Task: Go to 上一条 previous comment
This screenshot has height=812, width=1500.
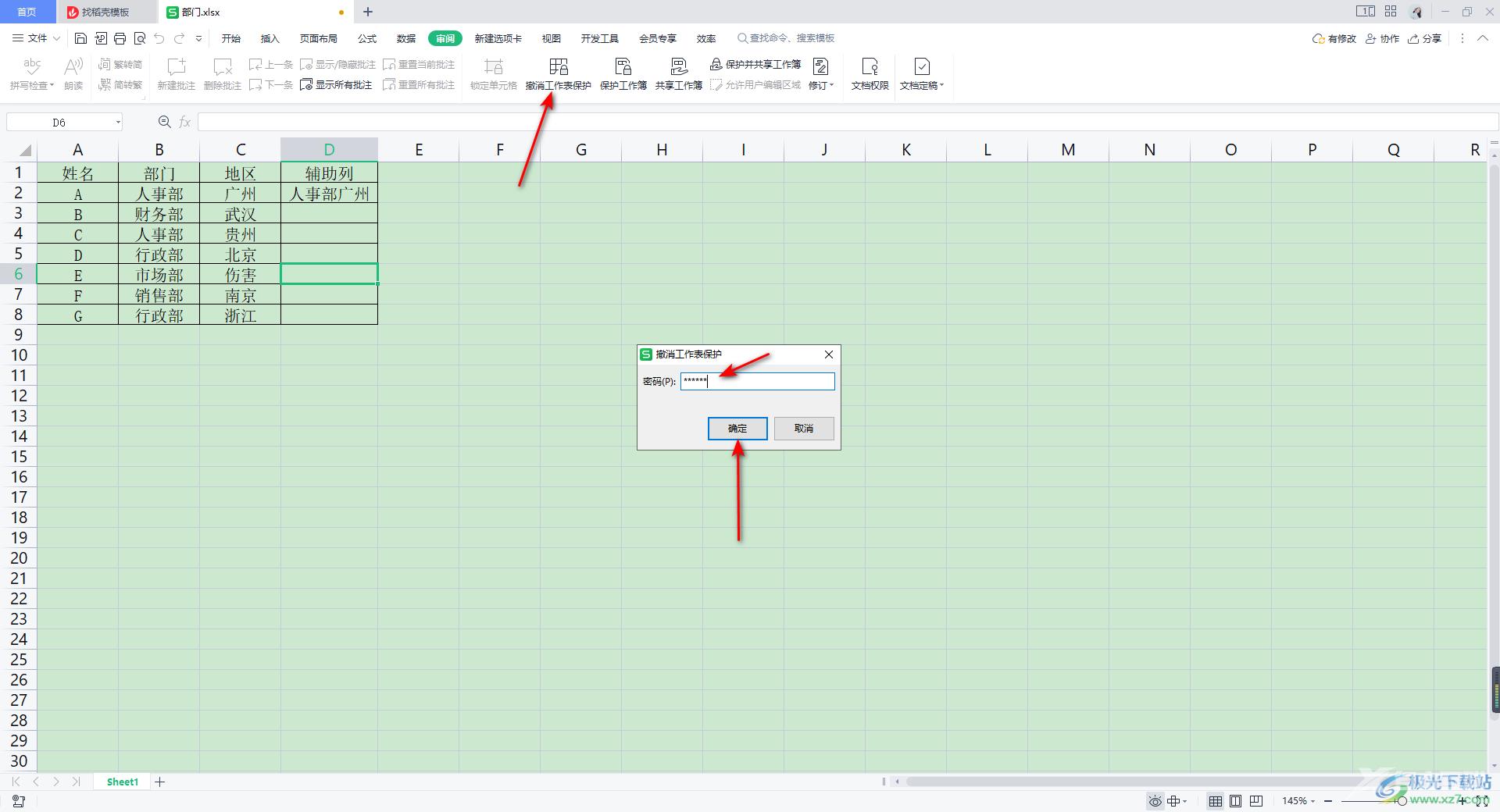Action: pyautogui.click(x=271, y=64)
